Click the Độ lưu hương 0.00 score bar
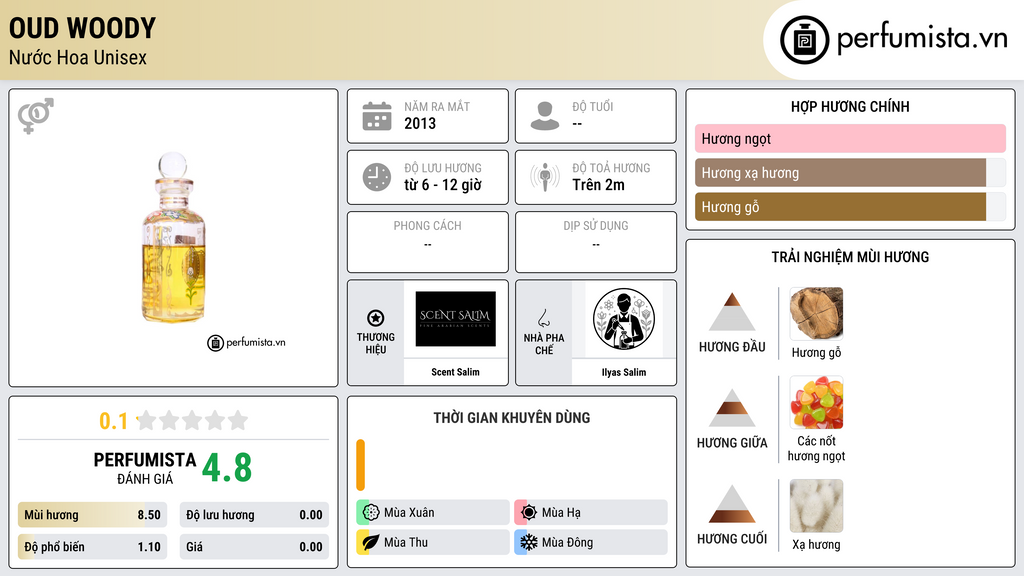 click(x=254, y=515)
